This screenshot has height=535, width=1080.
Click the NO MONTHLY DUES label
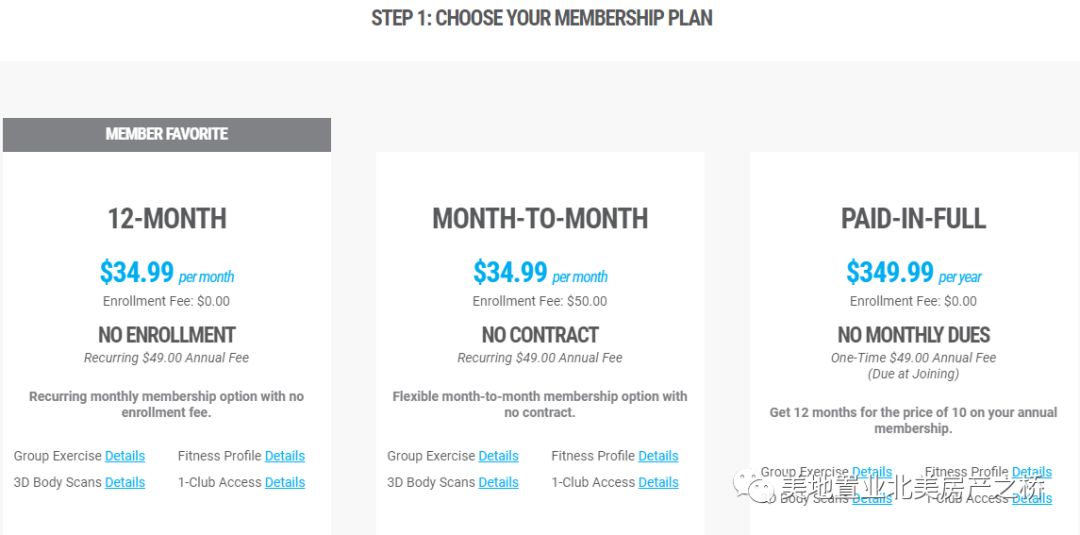[x=913, y=335]
